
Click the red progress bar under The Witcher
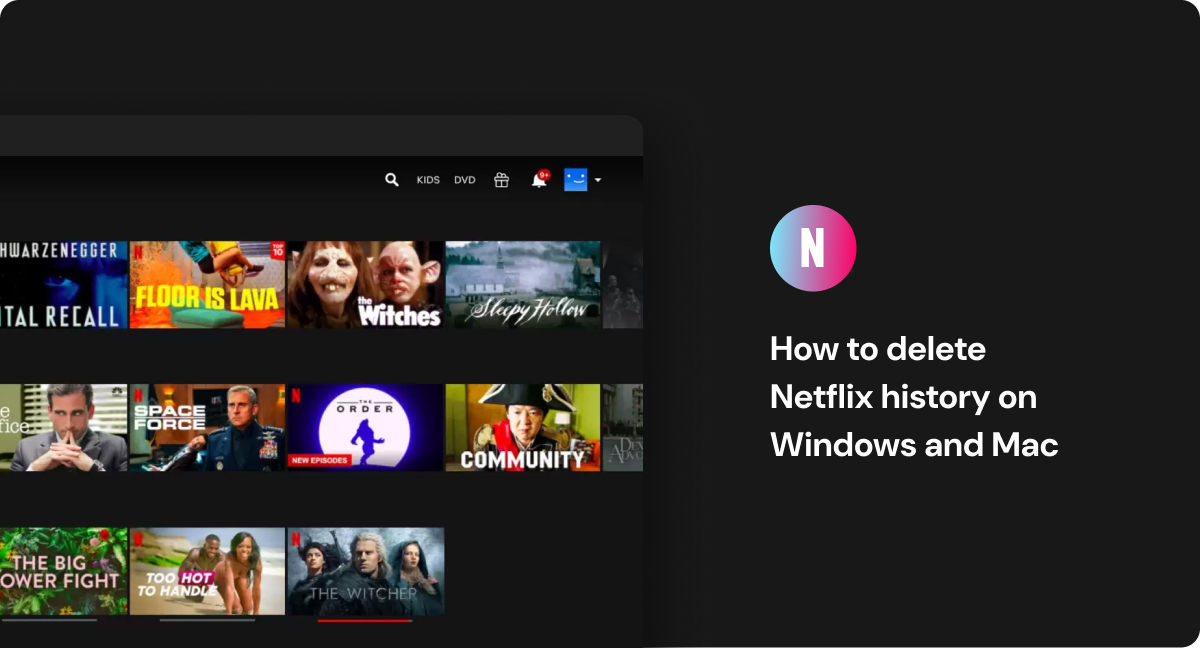coord(365,620)
